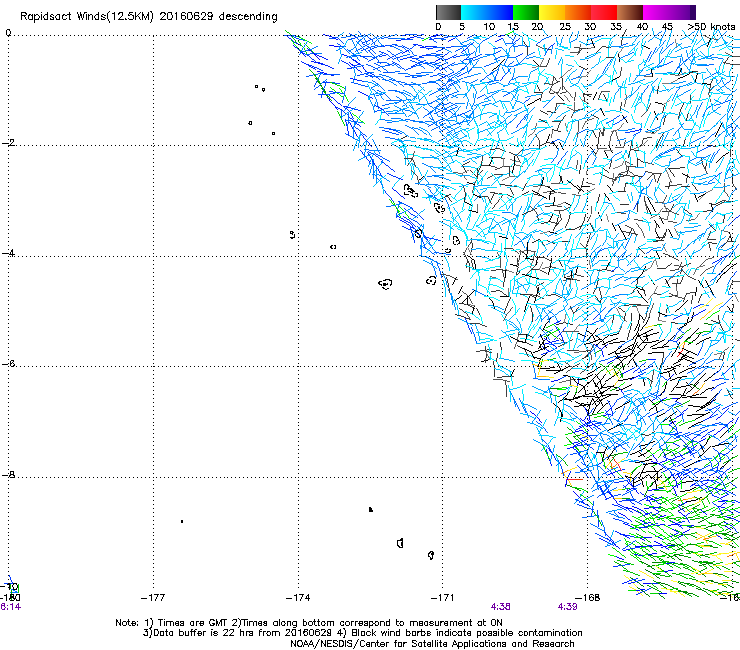Click the '-168' longitude axis label
Image resolution: width=740 pixels, height=650 pixels.
(x=588, y=598)
